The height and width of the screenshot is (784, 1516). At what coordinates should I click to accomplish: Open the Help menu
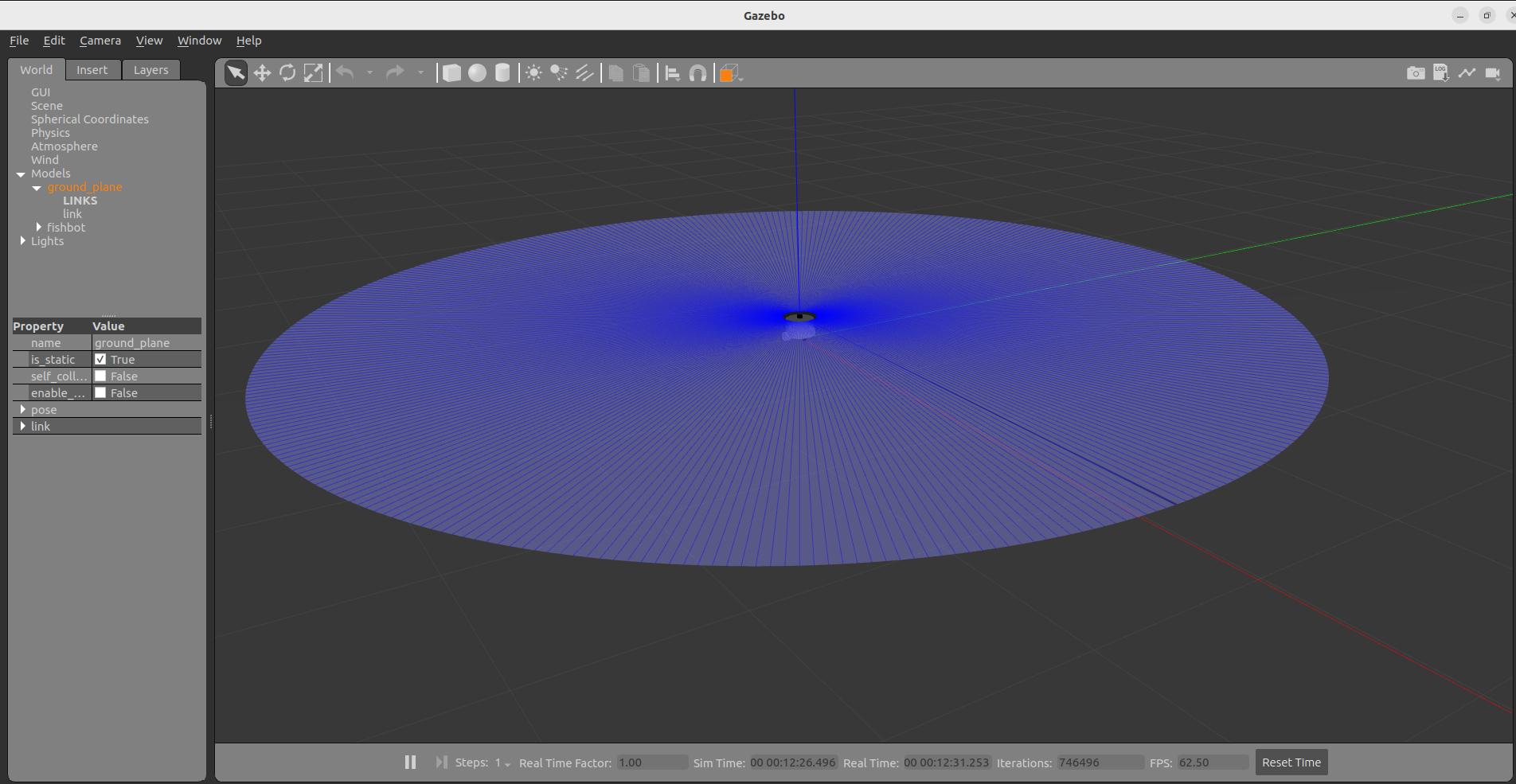pyautogui.click(x=248, y=41)
